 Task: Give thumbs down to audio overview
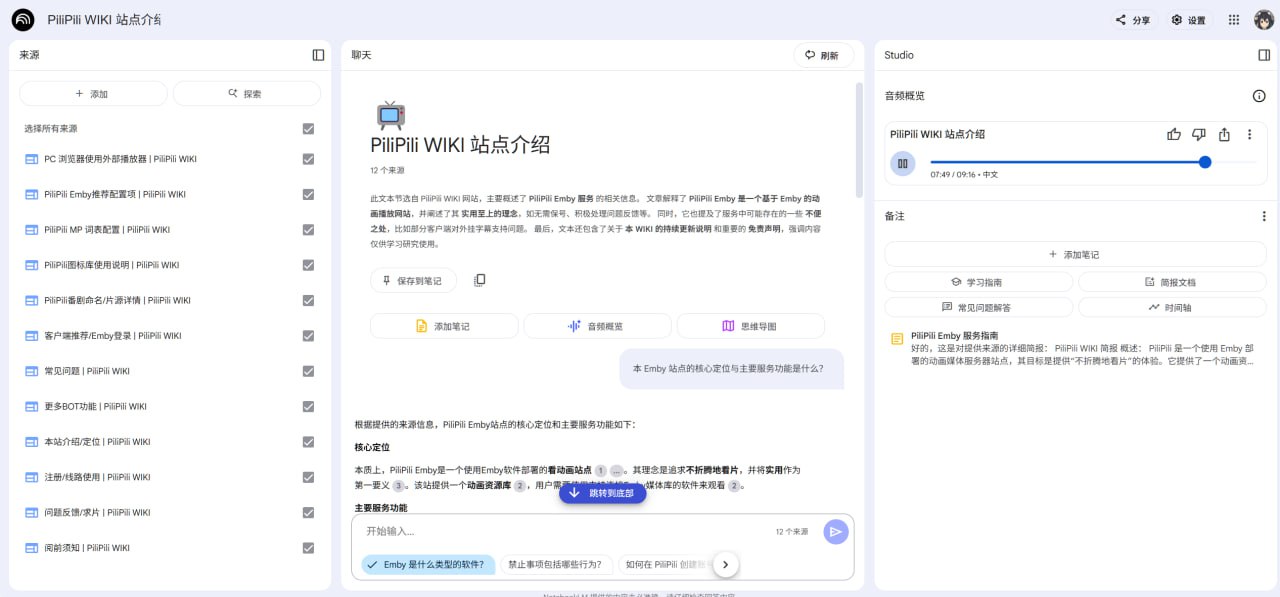pos(1199,134)
